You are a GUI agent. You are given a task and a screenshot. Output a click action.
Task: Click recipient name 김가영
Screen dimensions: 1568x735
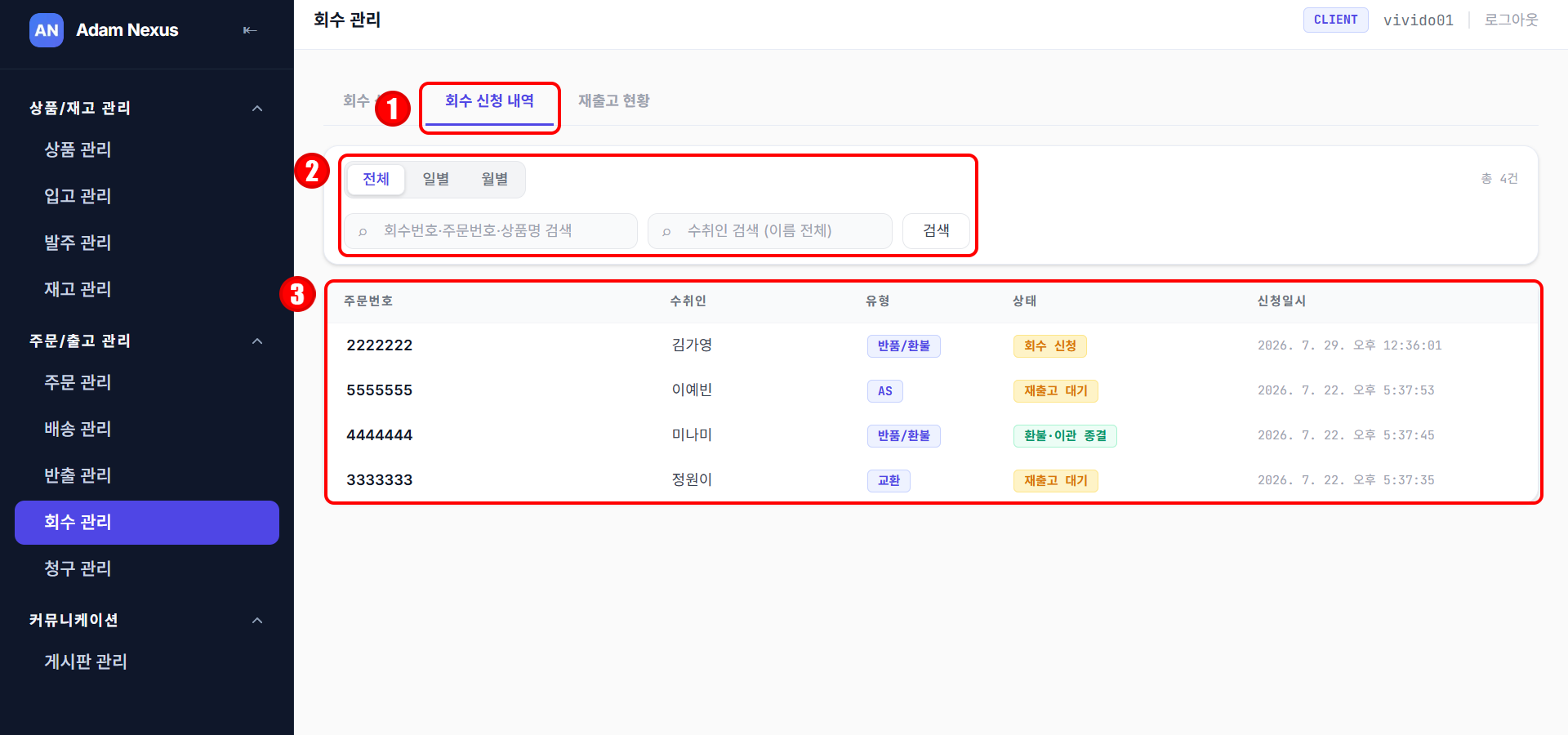[x=692, y=345]
